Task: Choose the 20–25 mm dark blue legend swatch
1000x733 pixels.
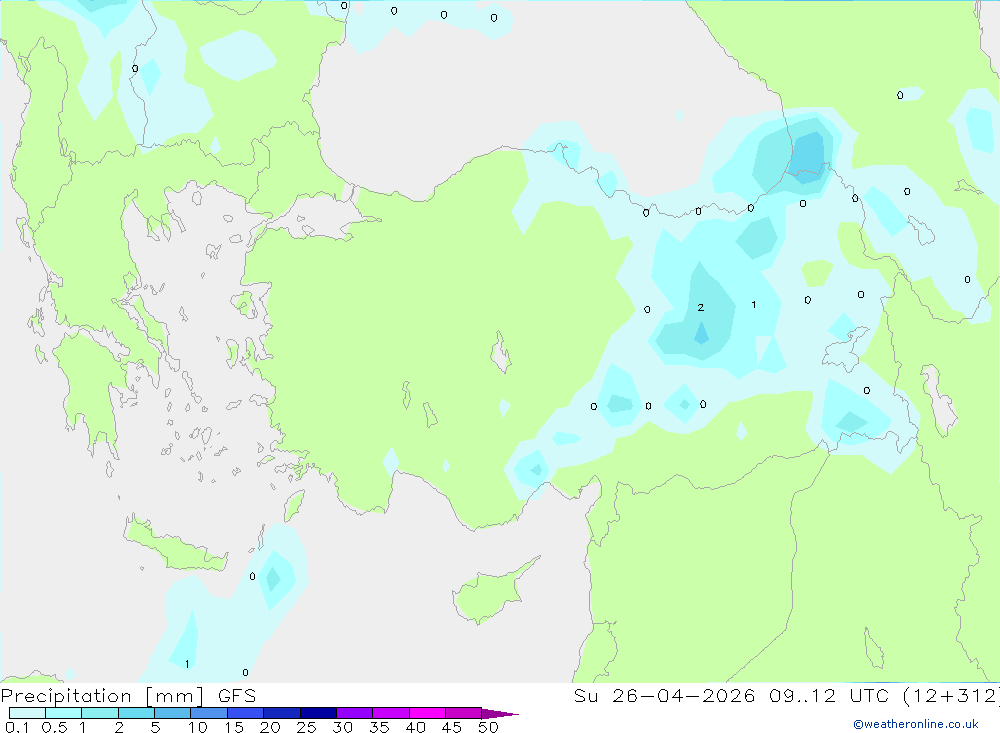Action: point(282,713)
